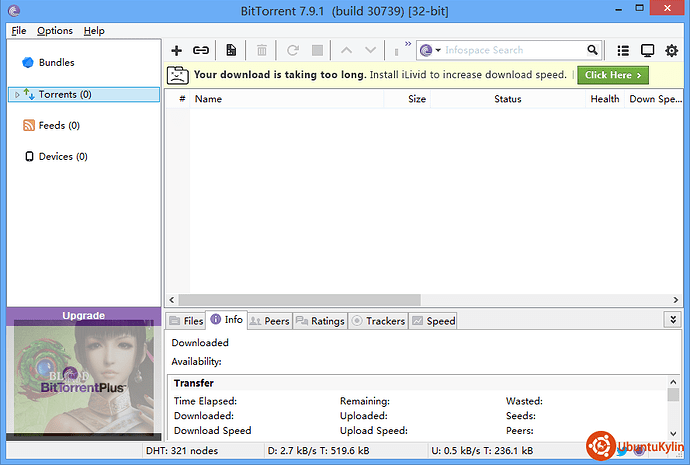Screen dimensions: 690x465
Task: Click the Create New Torrent file icon
Action: coord(231,51)
